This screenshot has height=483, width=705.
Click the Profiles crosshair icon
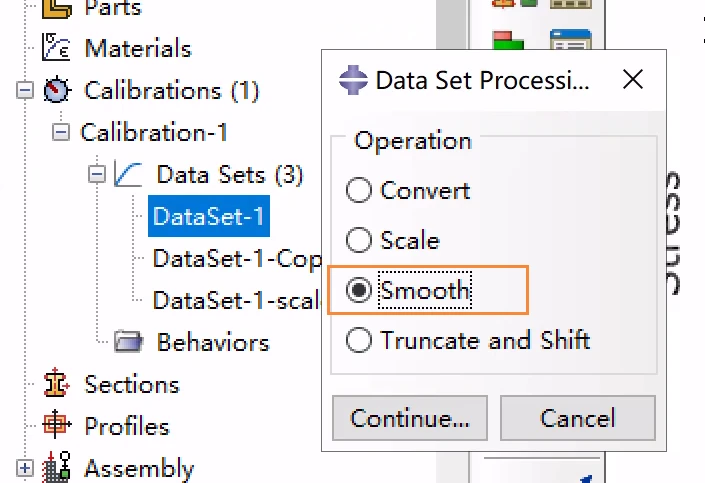tap(56, 424)
